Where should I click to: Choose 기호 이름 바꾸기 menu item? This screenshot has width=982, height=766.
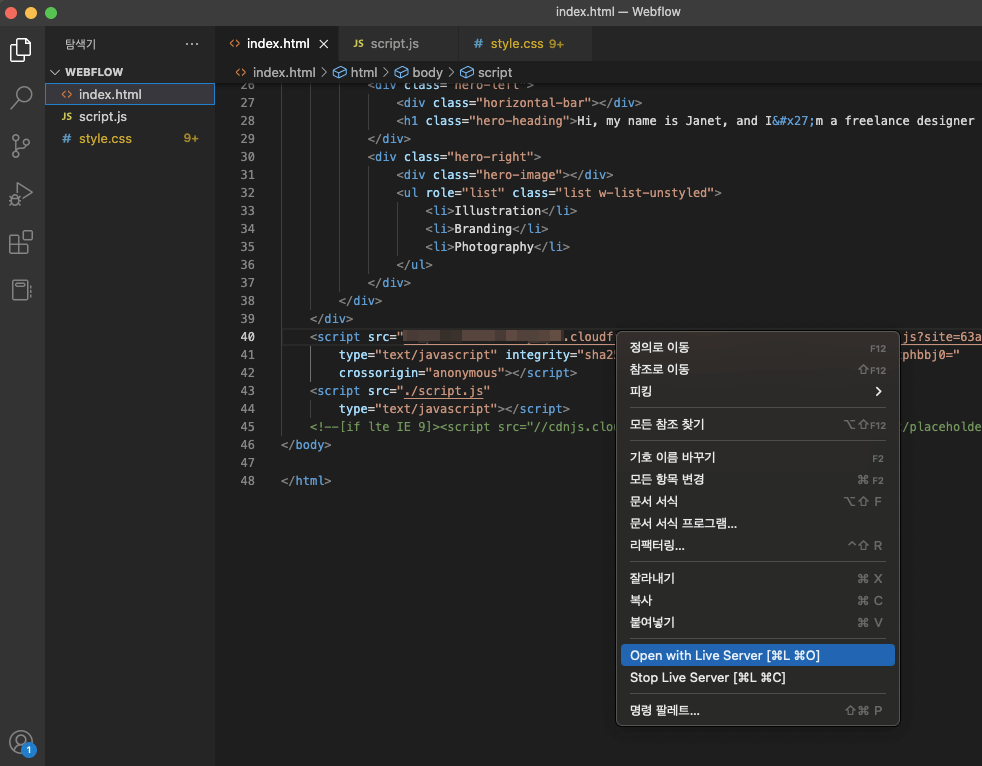tap(758, 458)
